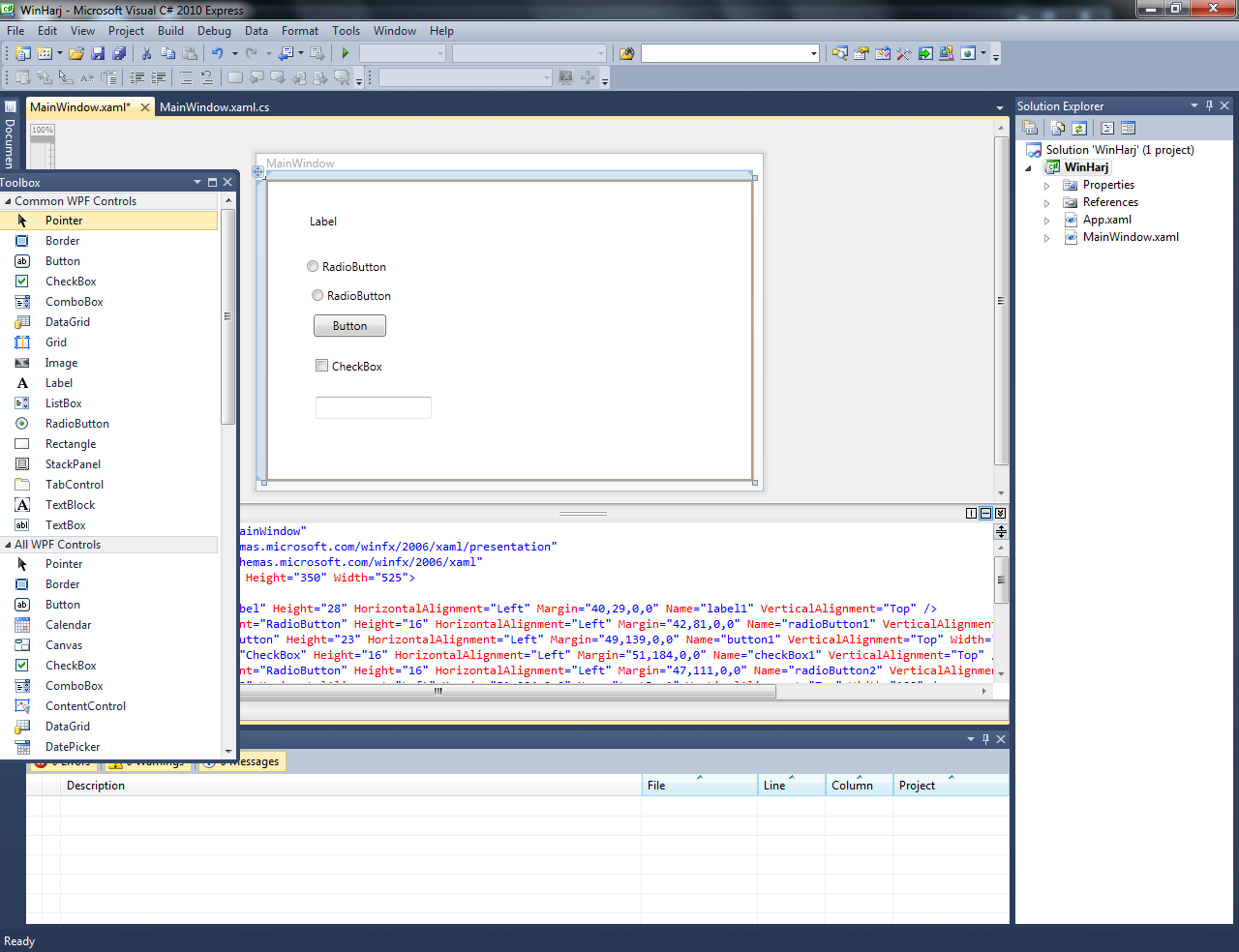Image resolution: width=1239 pixels, height=952 pixels.
Task: Click the View Code icon in Solution Explorer
Action: (1107, 128)
